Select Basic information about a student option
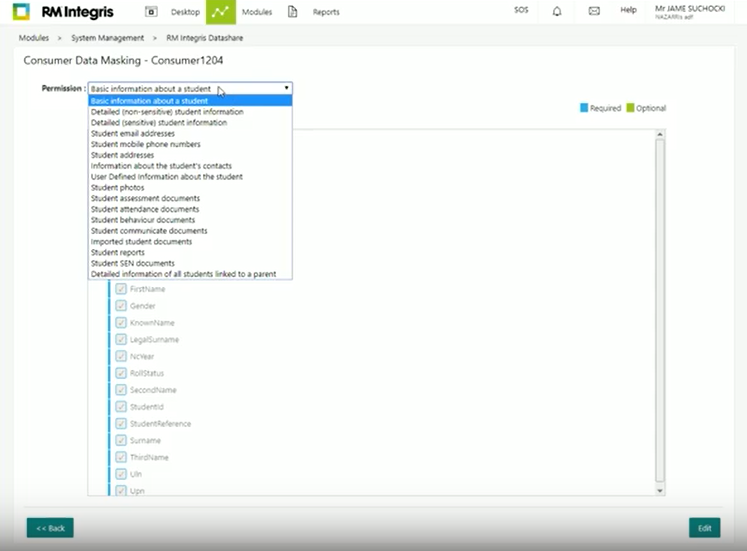 [x=190, y=100]
